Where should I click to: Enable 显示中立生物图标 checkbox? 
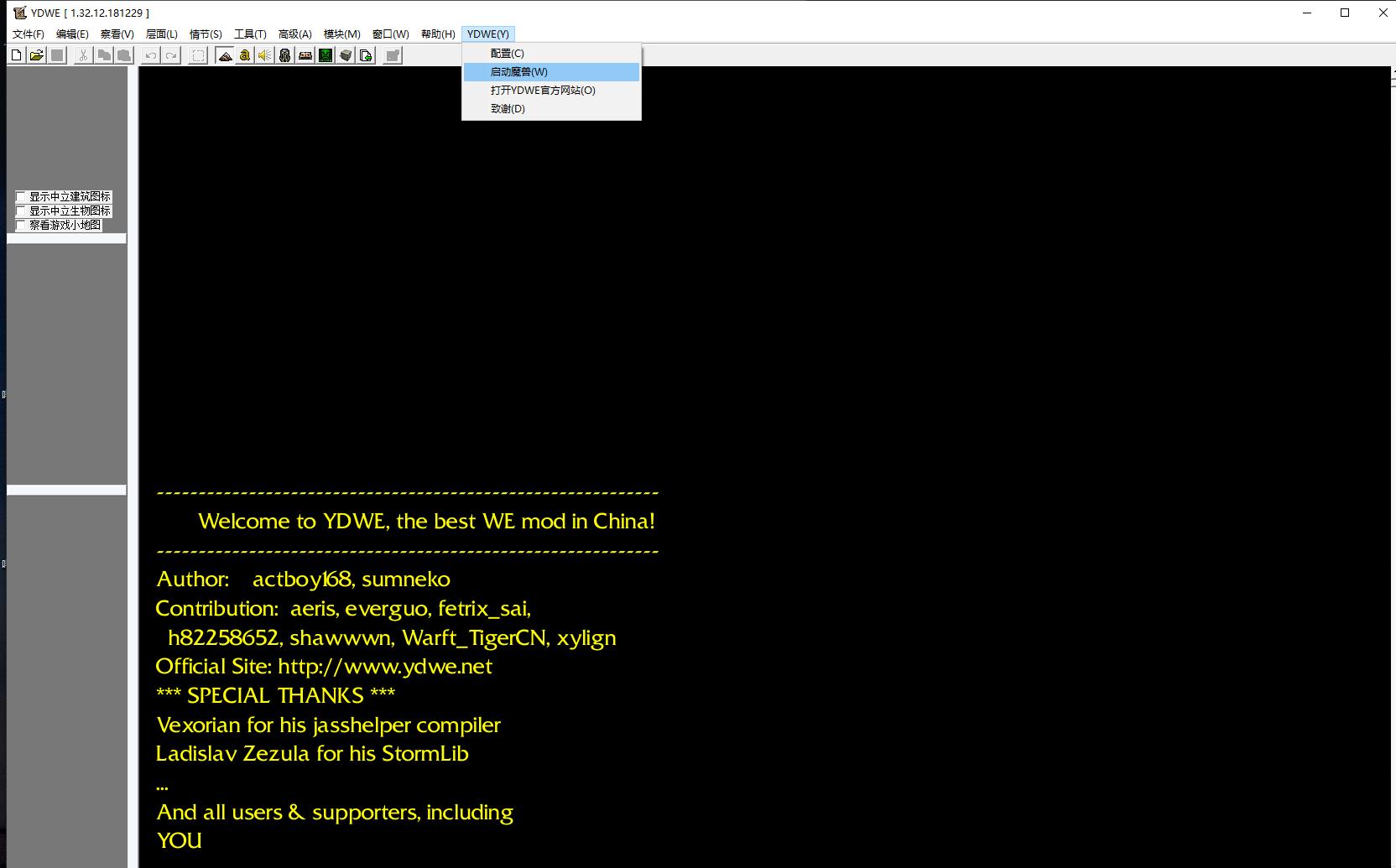tap(21, 211)
